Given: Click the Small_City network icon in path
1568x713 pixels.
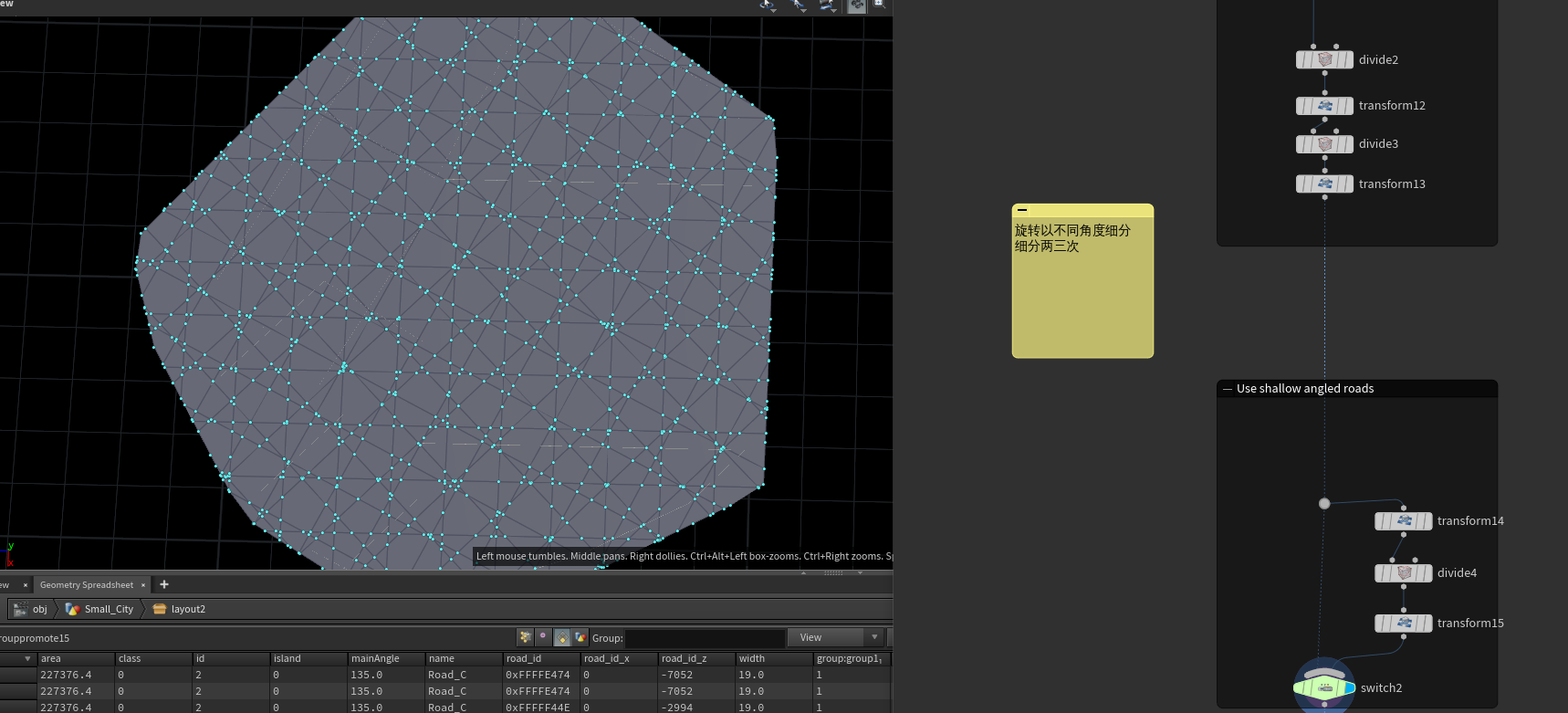Looking at the screenshot, I should [73, 609].
